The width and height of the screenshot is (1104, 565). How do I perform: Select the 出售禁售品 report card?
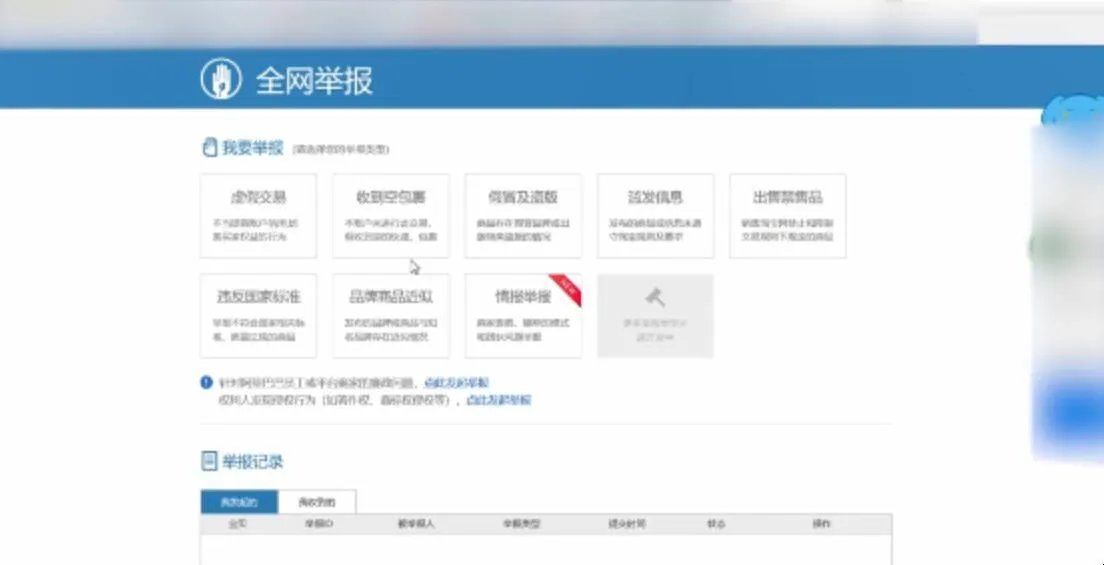pyautogui.click(x=788, y=216)
